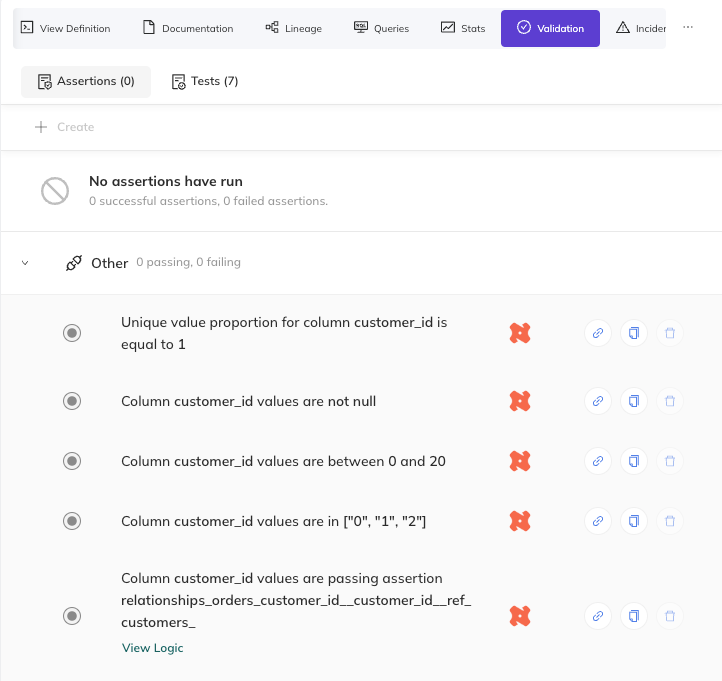Image resolution: width=722 pixels, height=681 pixels.
Task: Select the Assertions (0) sub-tab
Action: point(86,81)
